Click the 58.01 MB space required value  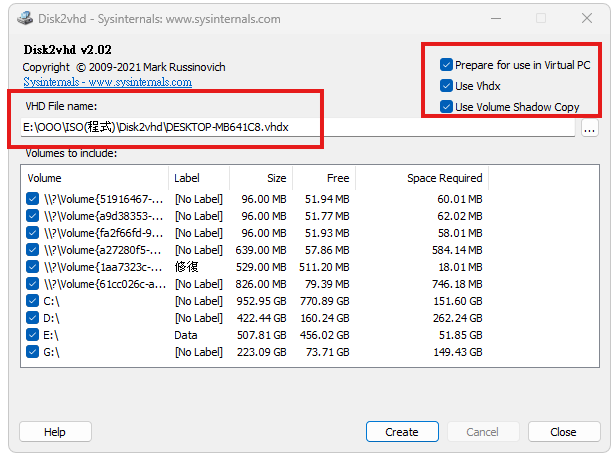click(x=460, y=233)
